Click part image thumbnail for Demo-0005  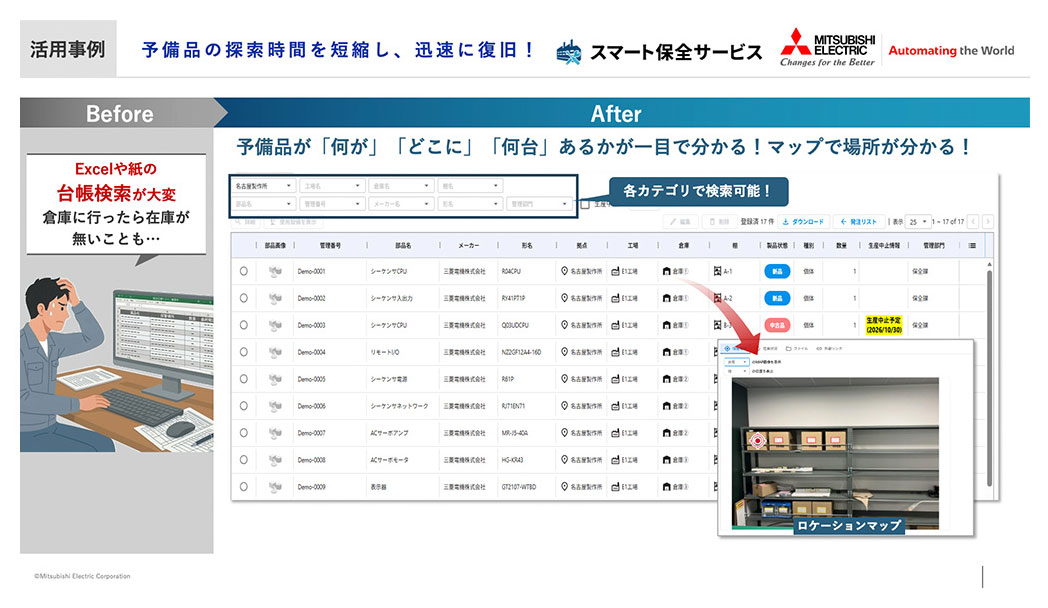(275, 379)
